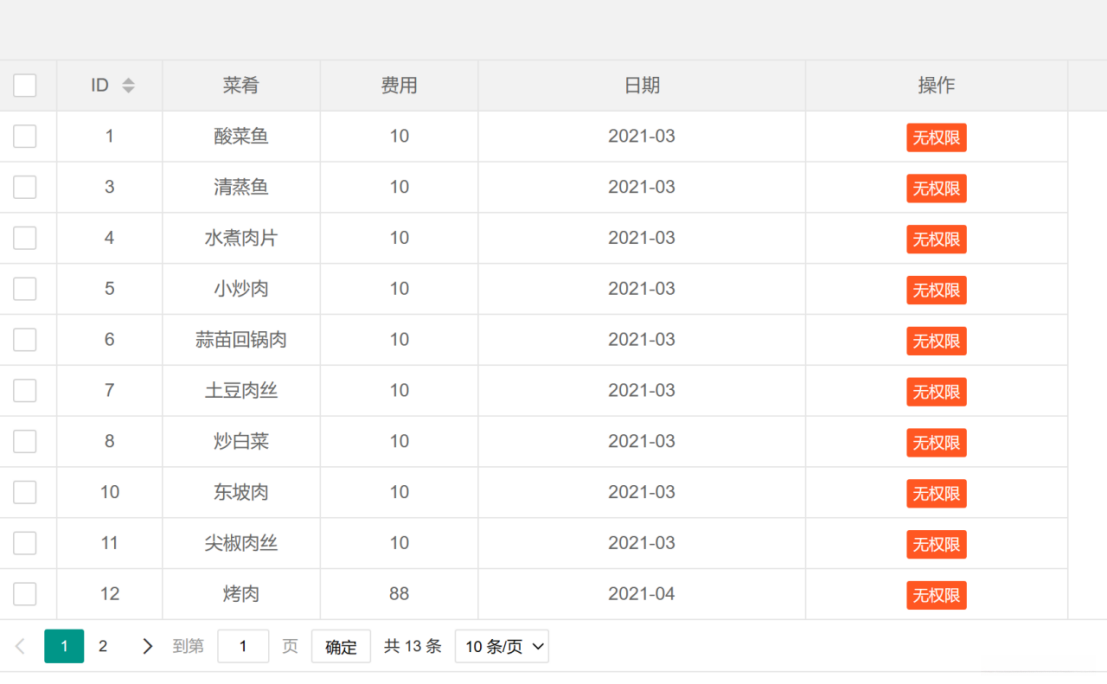Select the 炒白菜 dish cell
This screenshot has height=684, width=1107.
pyautogui.click(x=241, y=441)
